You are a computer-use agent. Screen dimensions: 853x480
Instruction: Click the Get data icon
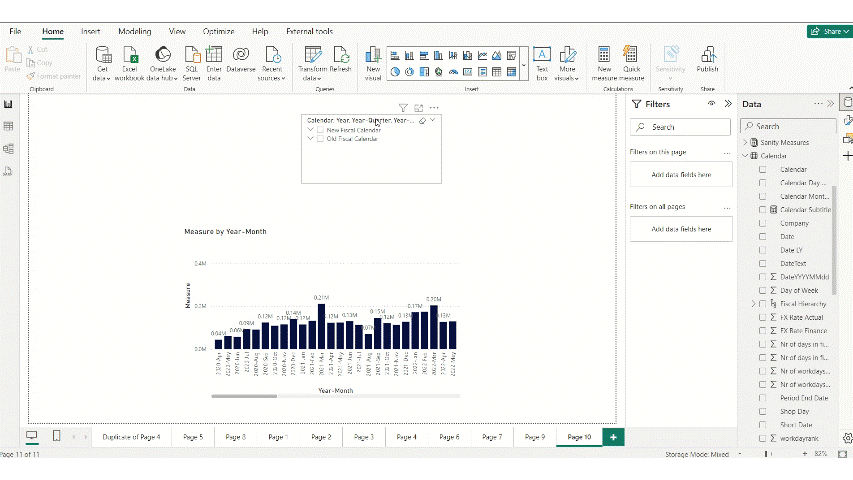(103, 56)
